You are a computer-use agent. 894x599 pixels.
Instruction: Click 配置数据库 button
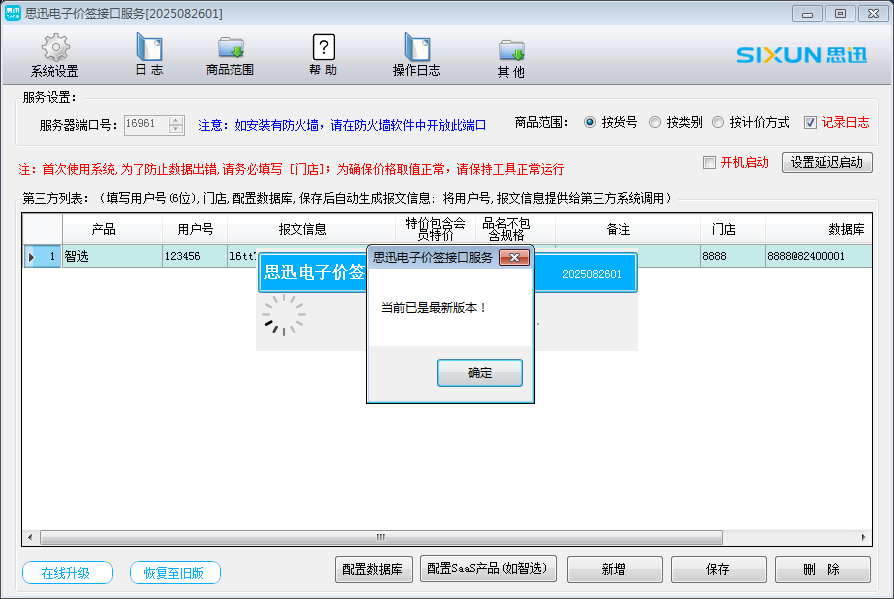click(x=373, y=569)
